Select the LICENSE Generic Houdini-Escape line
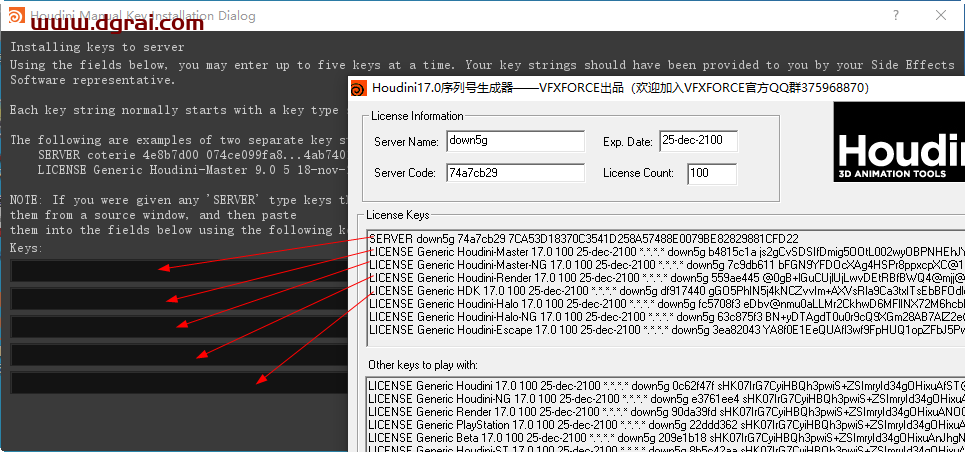This screenshot has width=965, height=452. click(667, 330)
